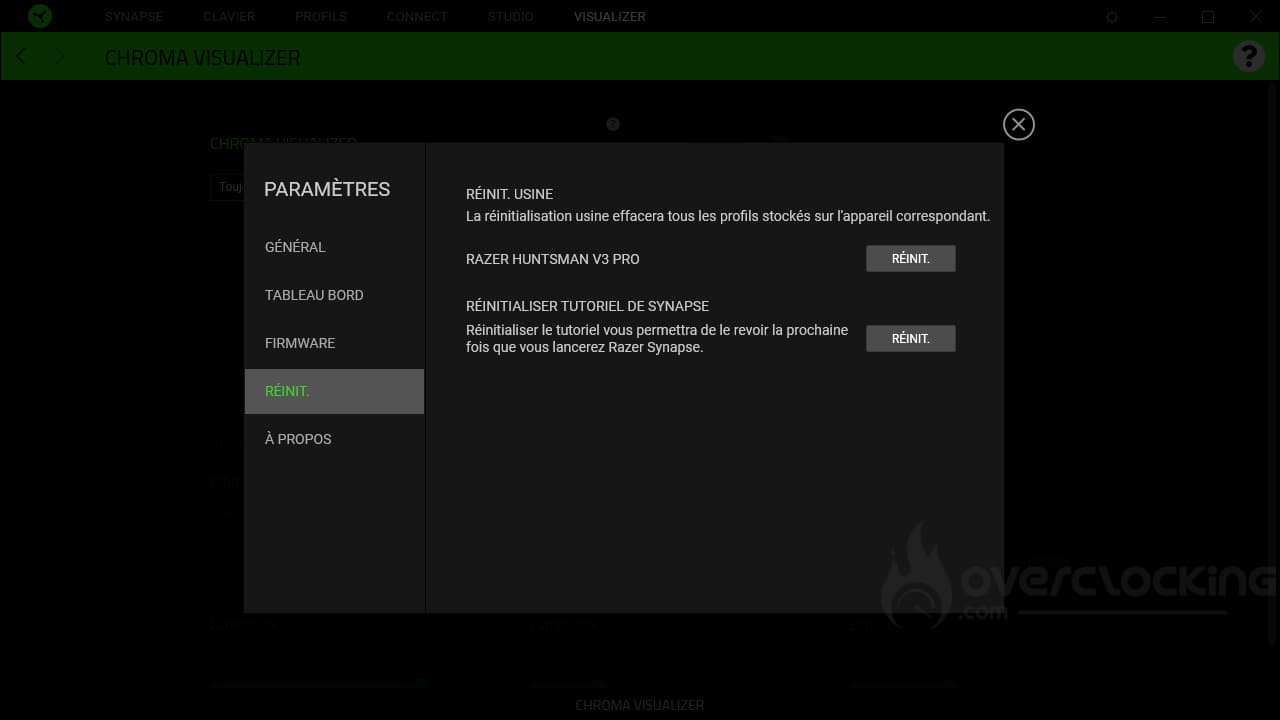Switch to the Clavier tab
Screen dimensions: 1280x720
pos(229,17)
